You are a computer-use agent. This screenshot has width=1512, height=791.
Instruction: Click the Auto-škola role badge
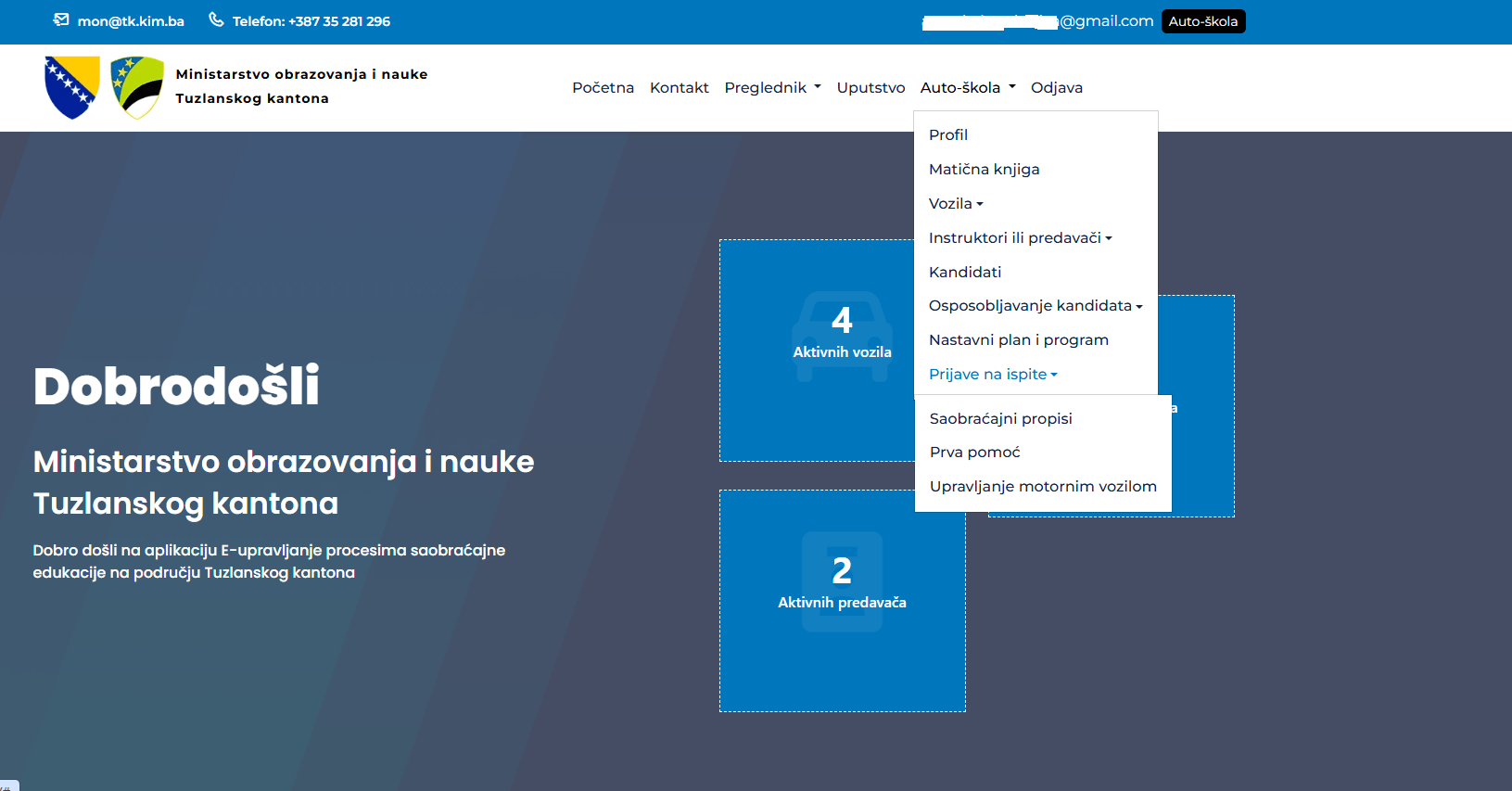point(1203,21)
